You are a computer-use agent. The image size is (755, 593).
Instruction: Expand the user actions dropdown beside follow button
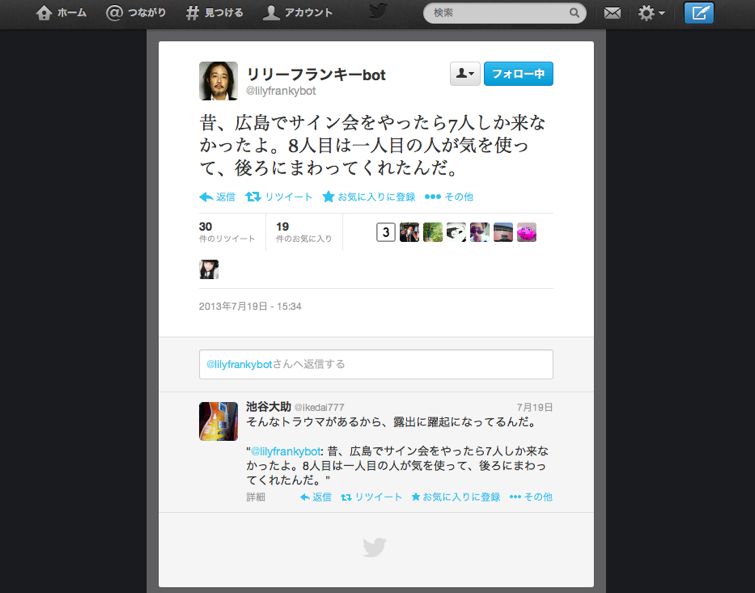pos(465,74)
